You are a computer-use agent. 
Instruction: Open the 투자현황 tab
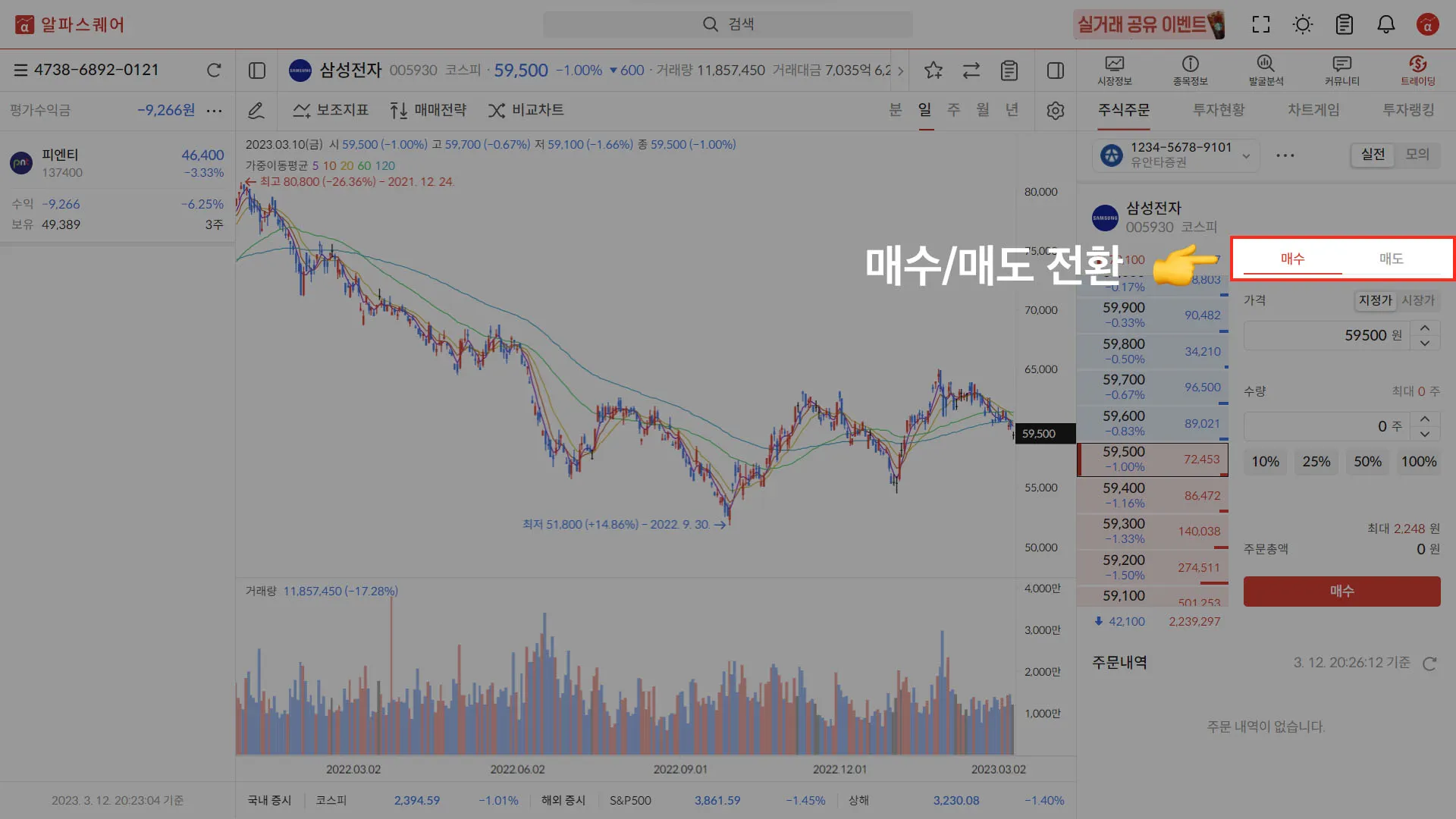point(1219,110)
